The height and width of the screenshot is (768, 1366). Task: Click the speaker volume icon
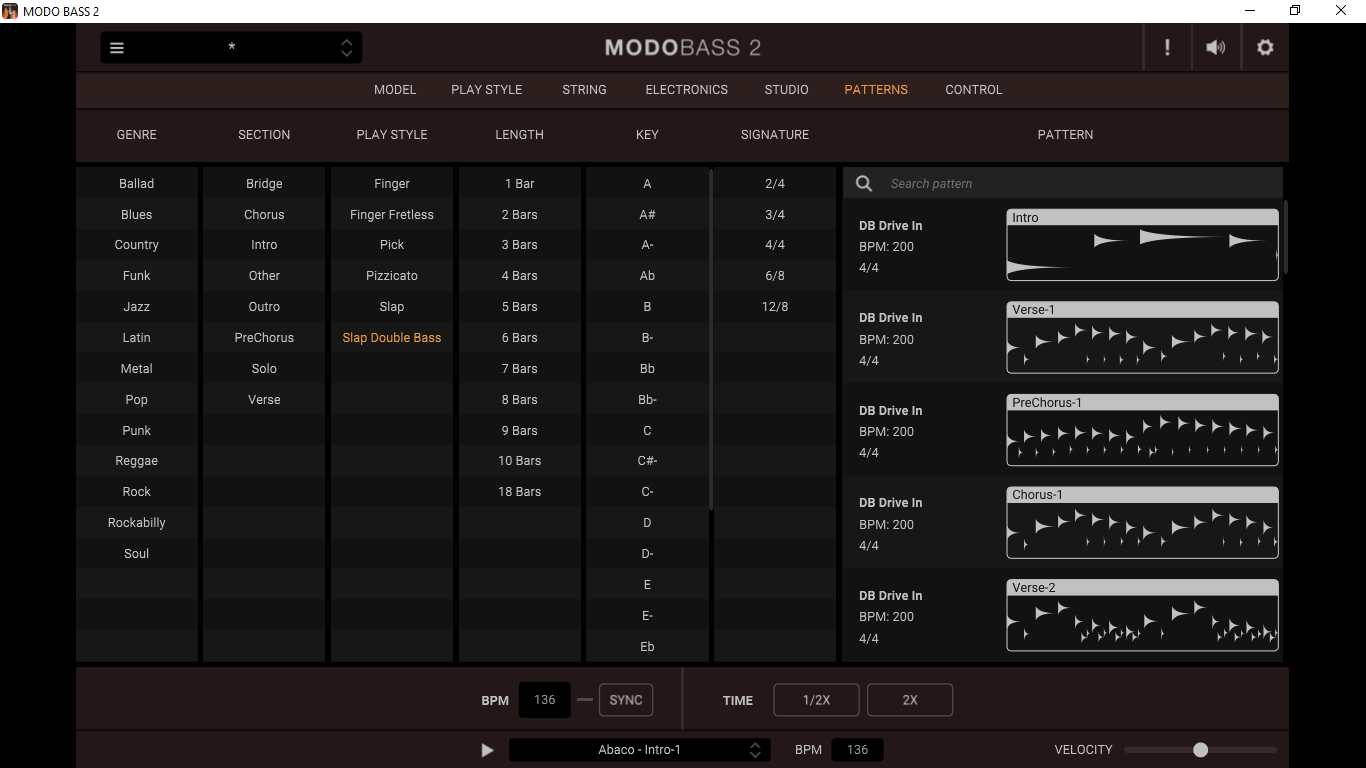pyautogui.click(x=1216, y=47)
